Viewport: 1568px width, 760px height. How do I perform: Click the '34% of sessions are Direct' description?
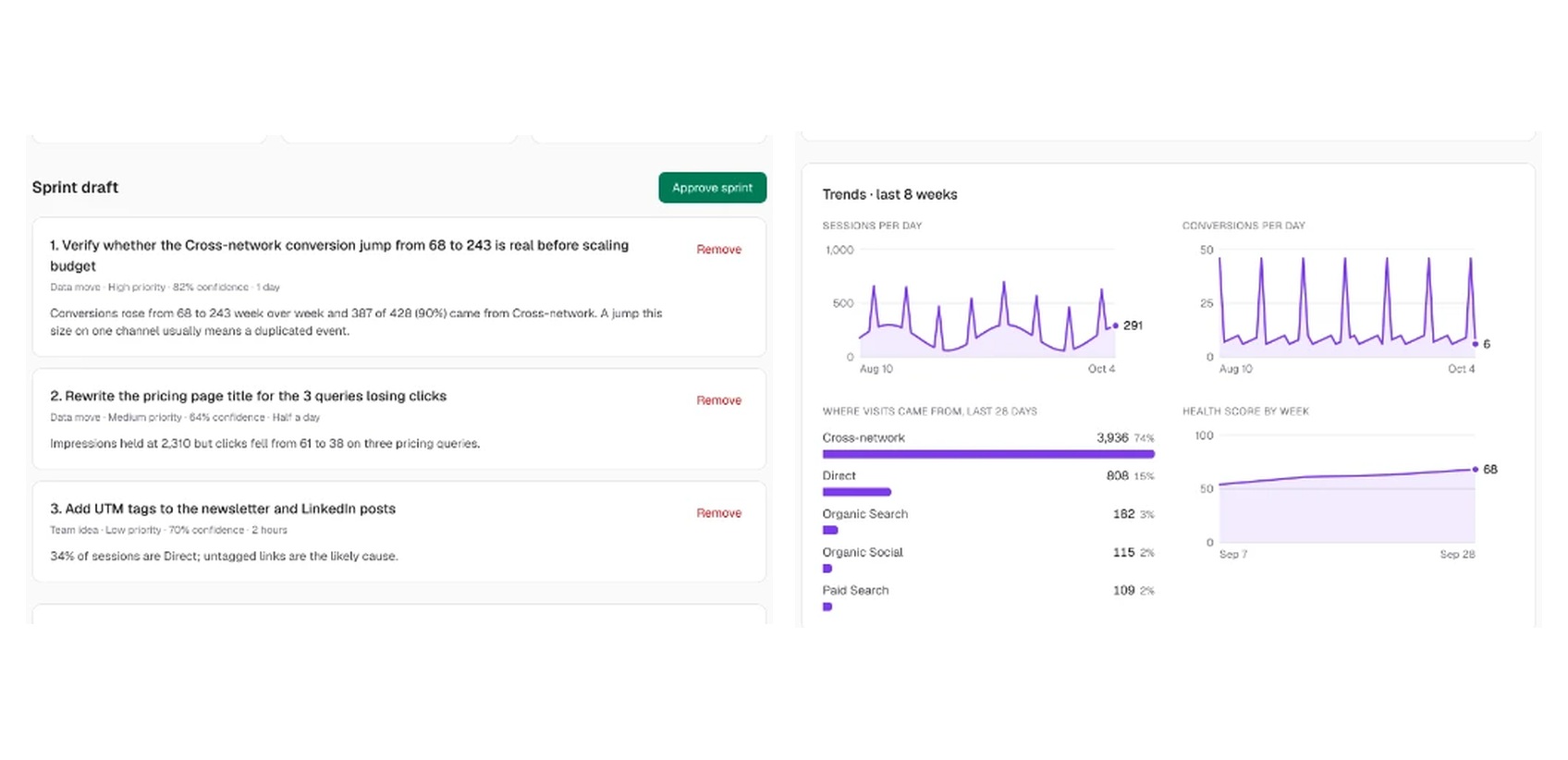(x=224, y=556)
